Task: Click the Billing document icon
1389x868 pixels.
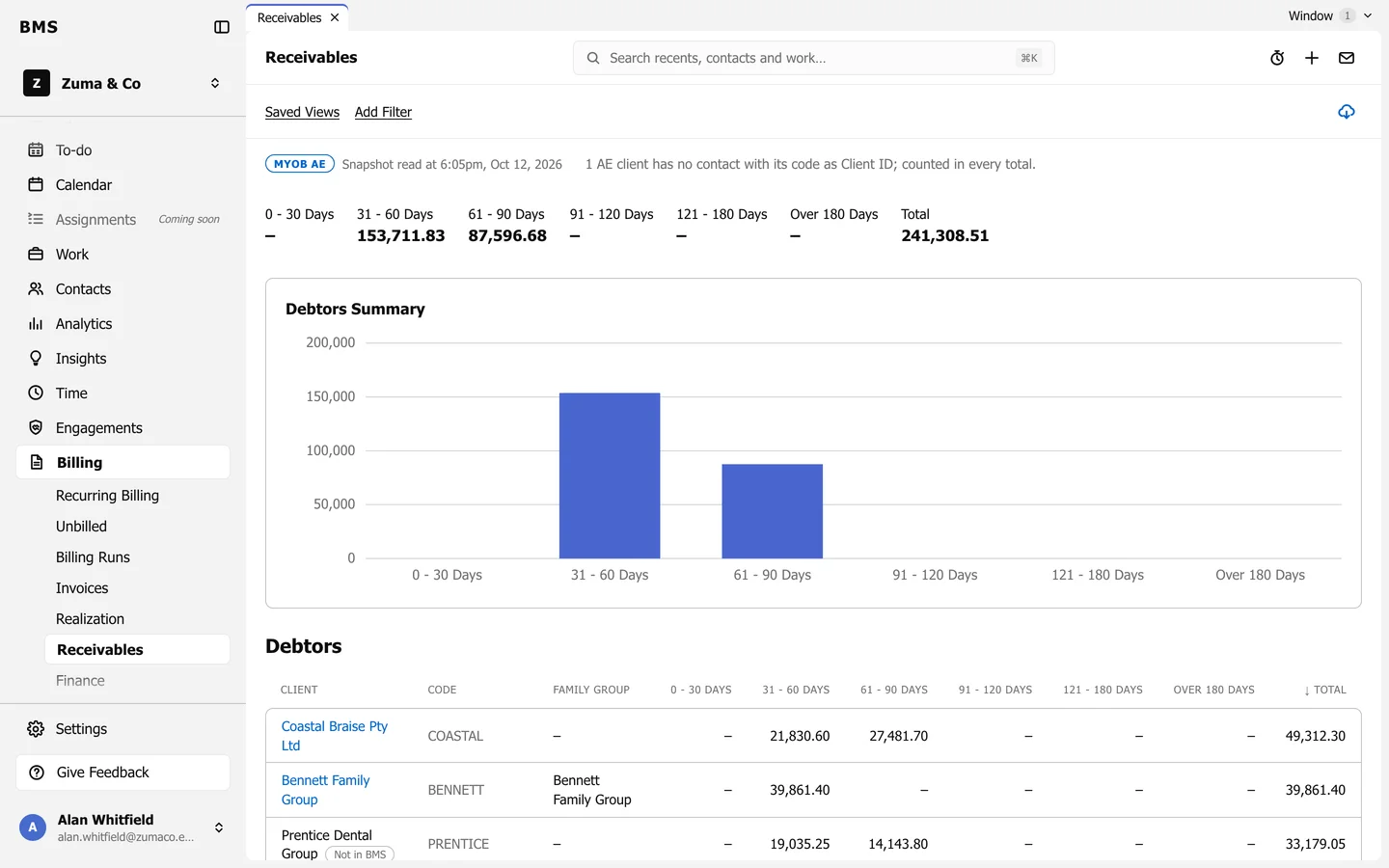Action: (37, 463)
